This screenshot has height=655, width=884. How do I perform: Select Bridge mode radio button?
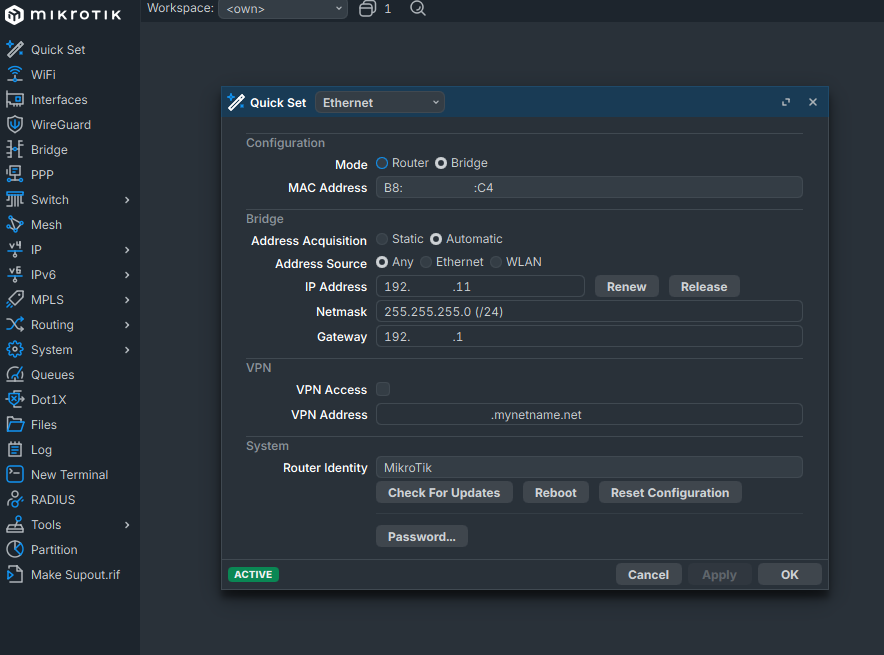(x=441, y=163)
